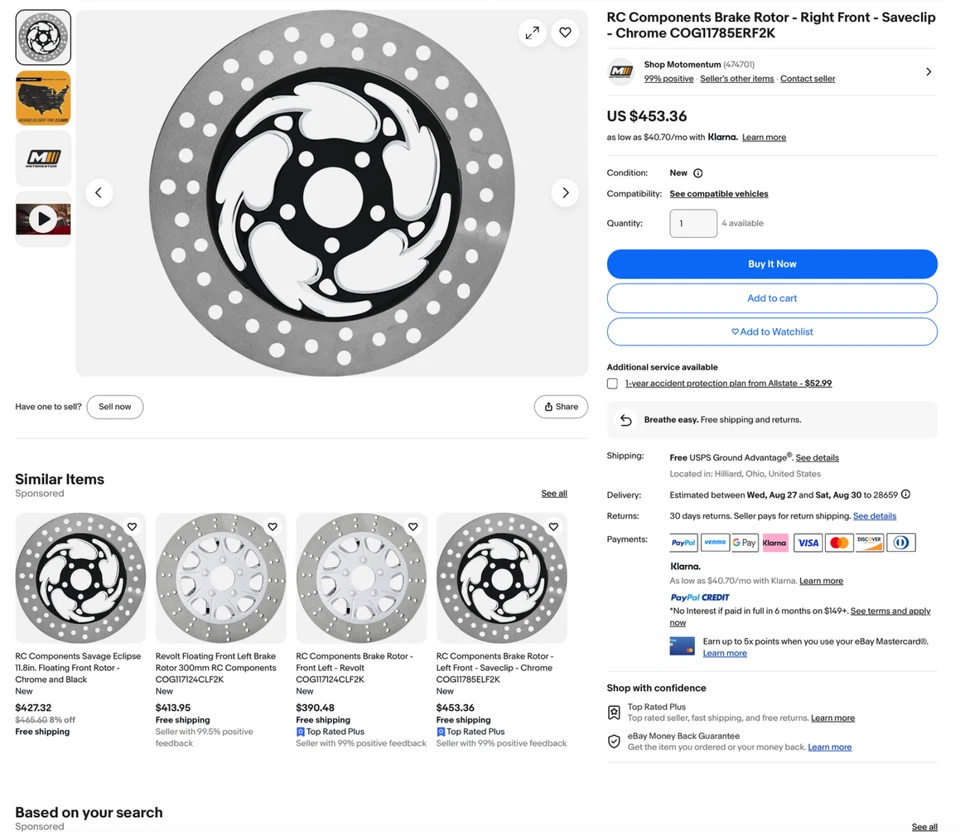Expand the Motomentum seller details chevron
The image size is (960, 832).
928,71
